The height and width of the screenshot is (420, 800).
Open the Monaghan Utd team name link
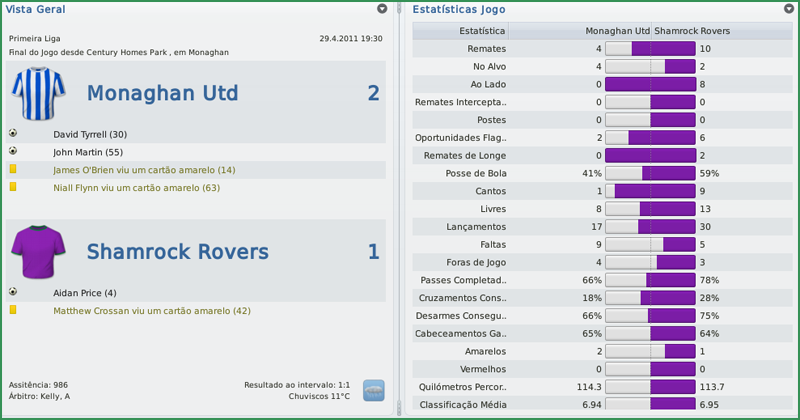[163, 94]
